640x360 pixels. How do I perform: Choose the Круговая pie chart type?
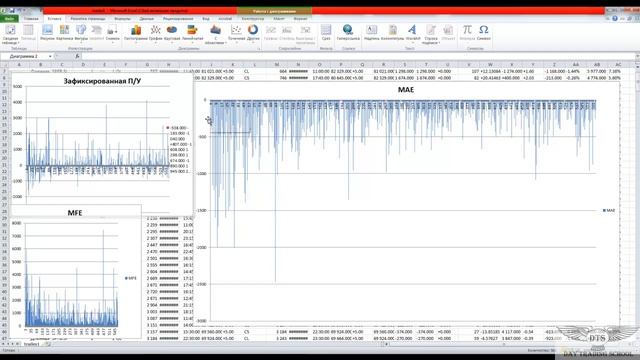172,33
